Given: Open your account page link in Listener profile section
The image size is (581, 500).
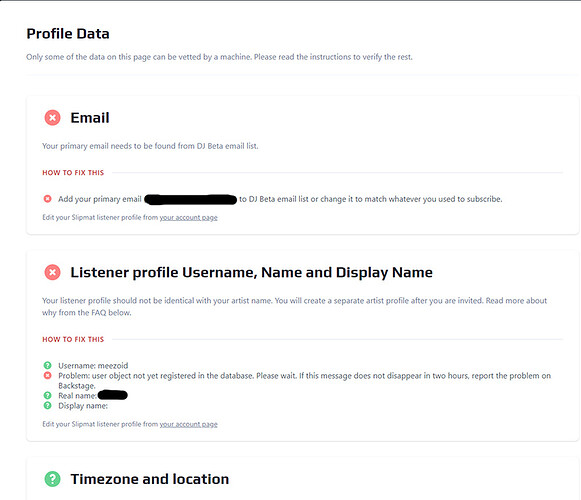Looking at the screenshot, I should point(189,424).
